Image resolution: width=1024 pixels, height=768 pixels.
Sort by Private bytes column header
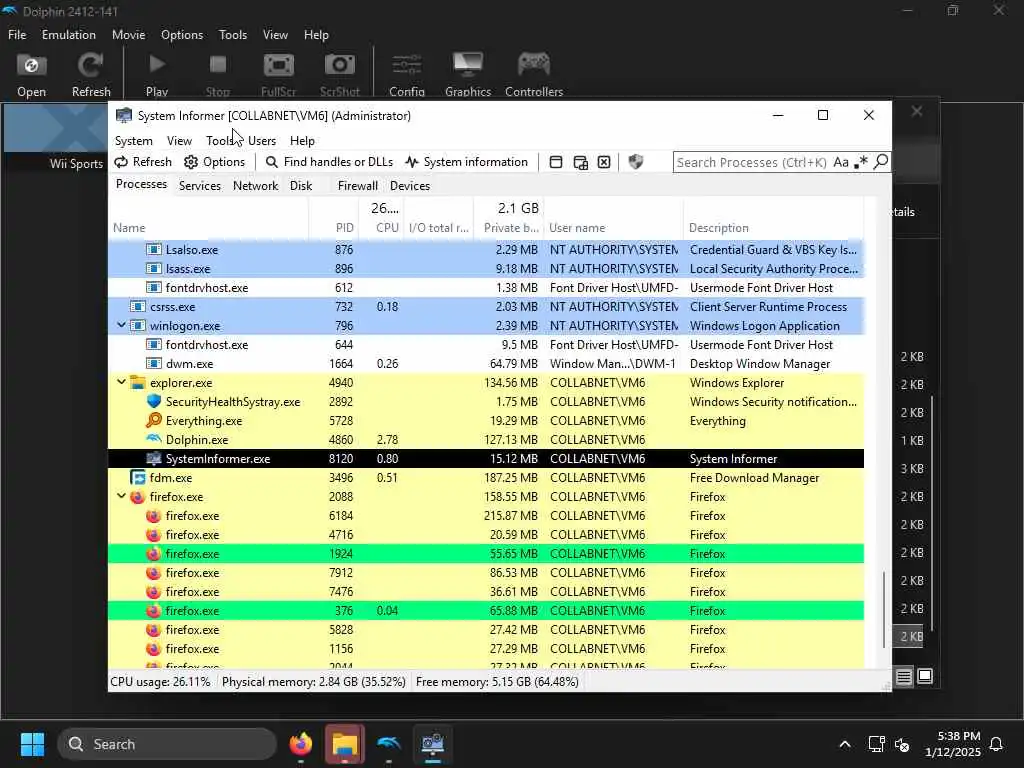coord(509,217)
